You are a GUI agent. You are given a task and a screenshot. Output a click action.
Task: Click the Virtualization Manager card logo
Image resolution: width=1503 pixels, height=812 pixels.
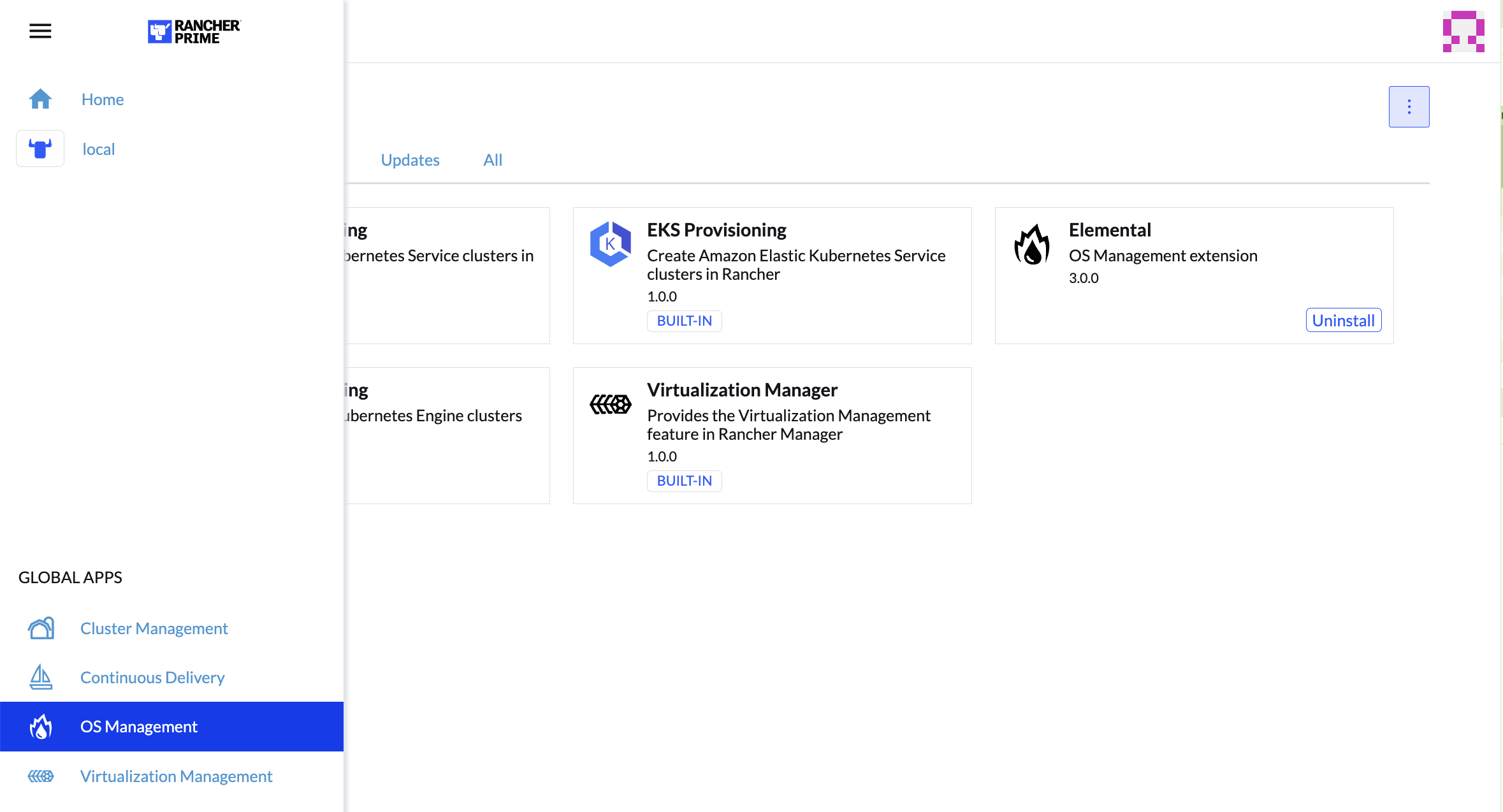coord(610,404)
